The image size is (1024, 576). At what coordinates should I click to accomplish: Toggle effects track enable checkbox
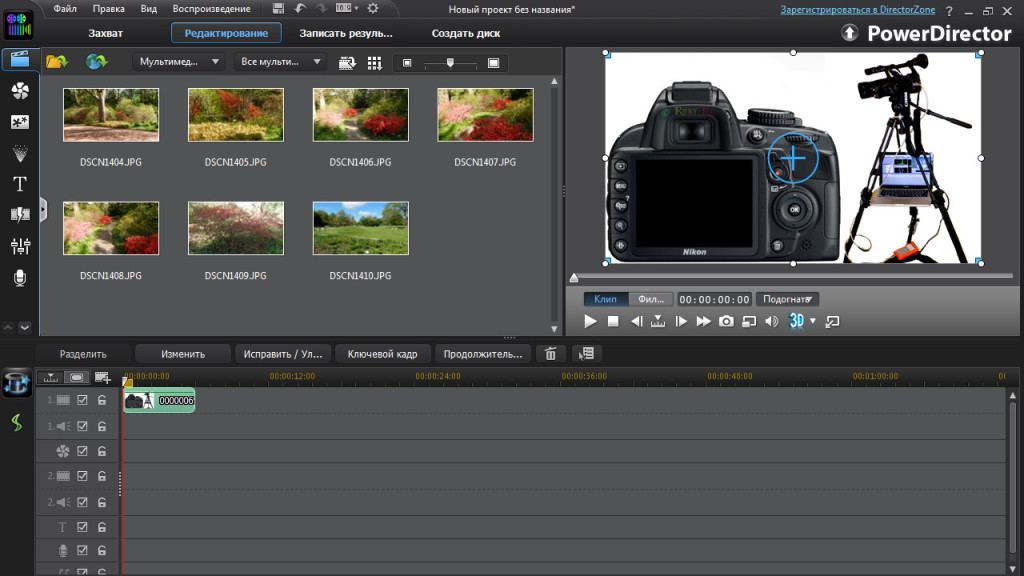click(x=82, y=451)
